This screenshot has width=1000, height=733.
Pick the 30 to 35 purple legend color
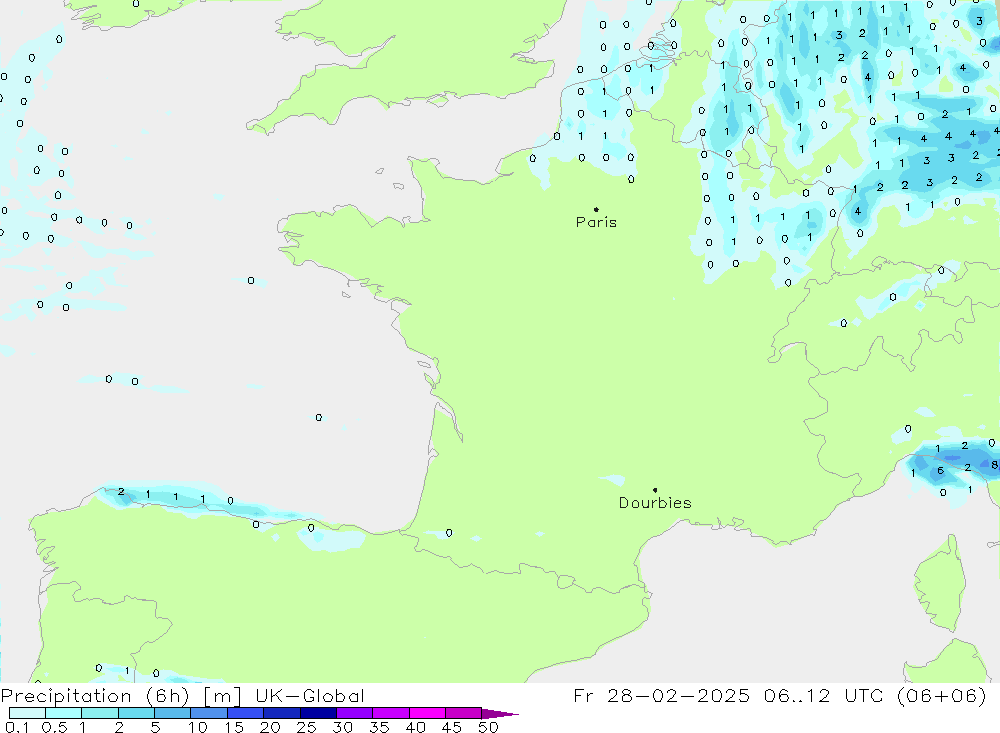point(354,713)
